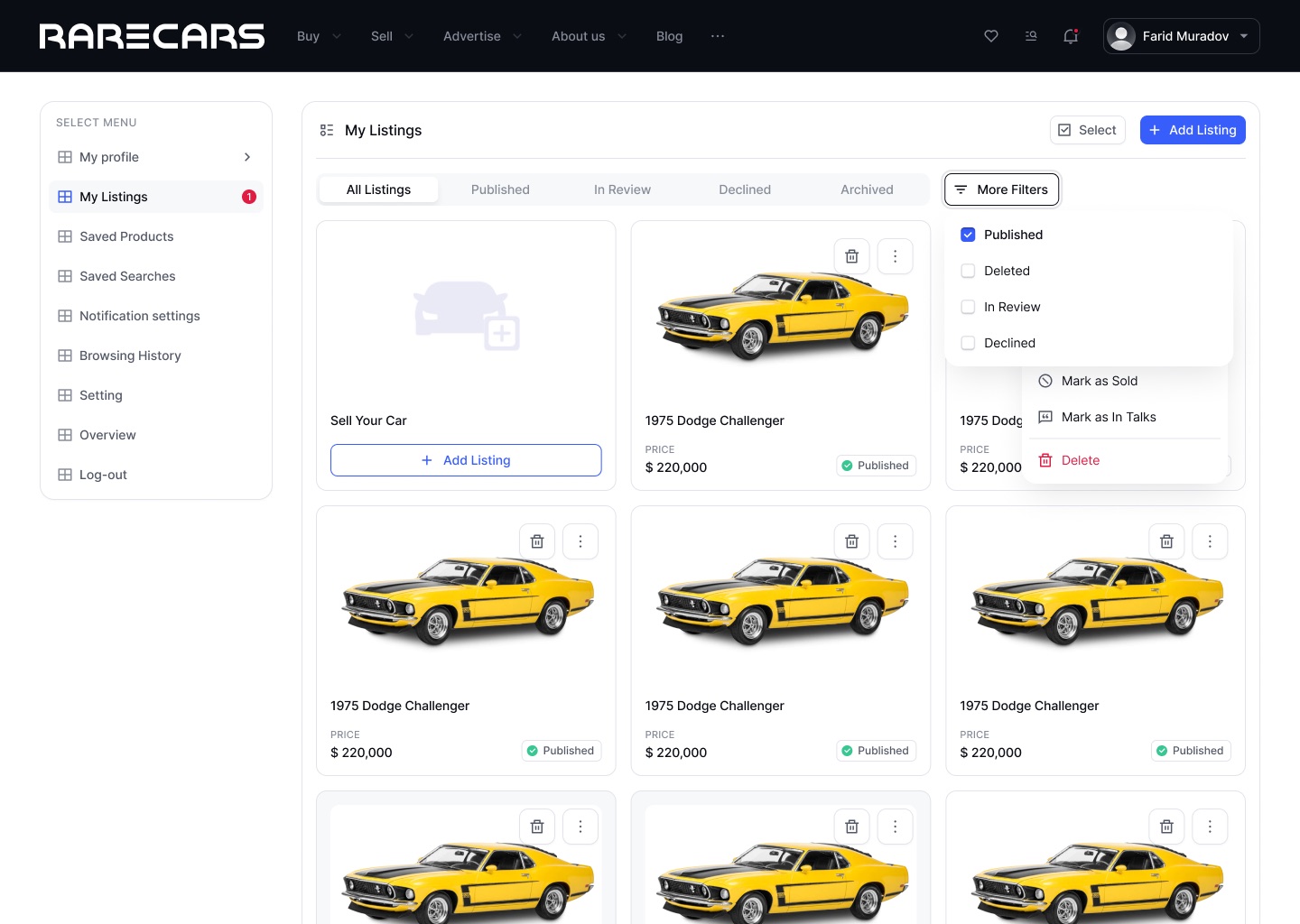Click trash icon on second-row right Challenger card
This screenshot has height=924, width=1300.
coord(1166,541)
